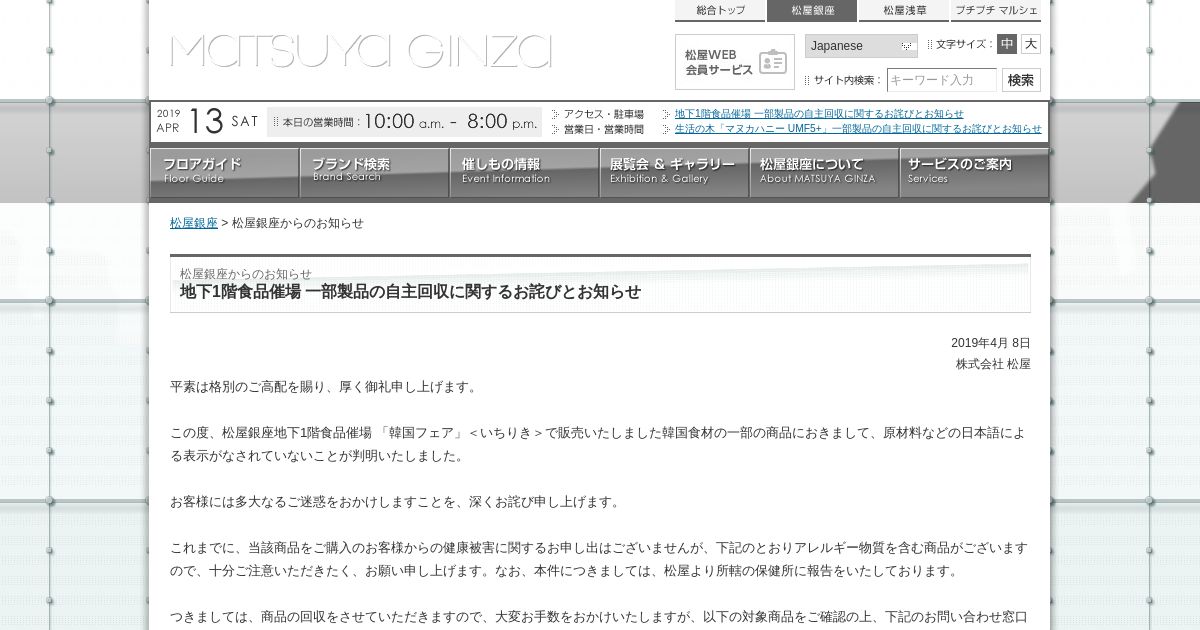Click the date 13 SAT text
Image resolution: width=1200 pixels, height=630 pixels.
click(x=223, y=121)
